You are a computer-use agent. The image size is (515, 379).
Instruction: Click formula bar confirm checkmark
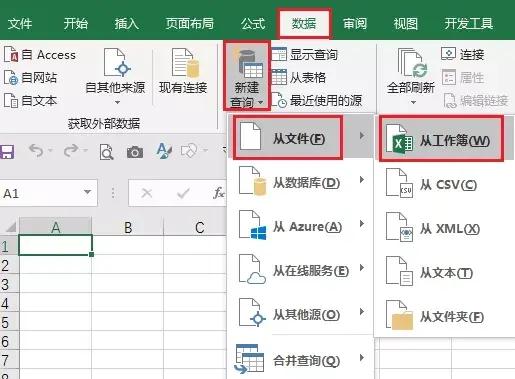coord(183,193)
